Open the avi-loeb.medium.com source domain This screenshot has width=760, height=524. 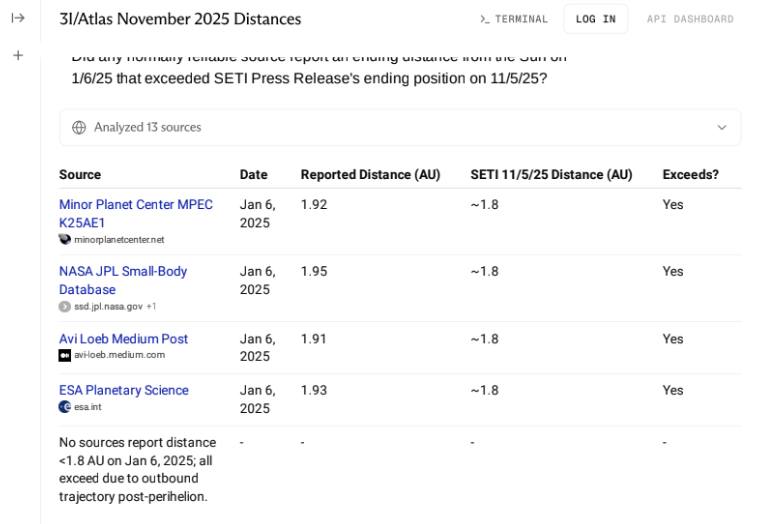pos(119,355)
